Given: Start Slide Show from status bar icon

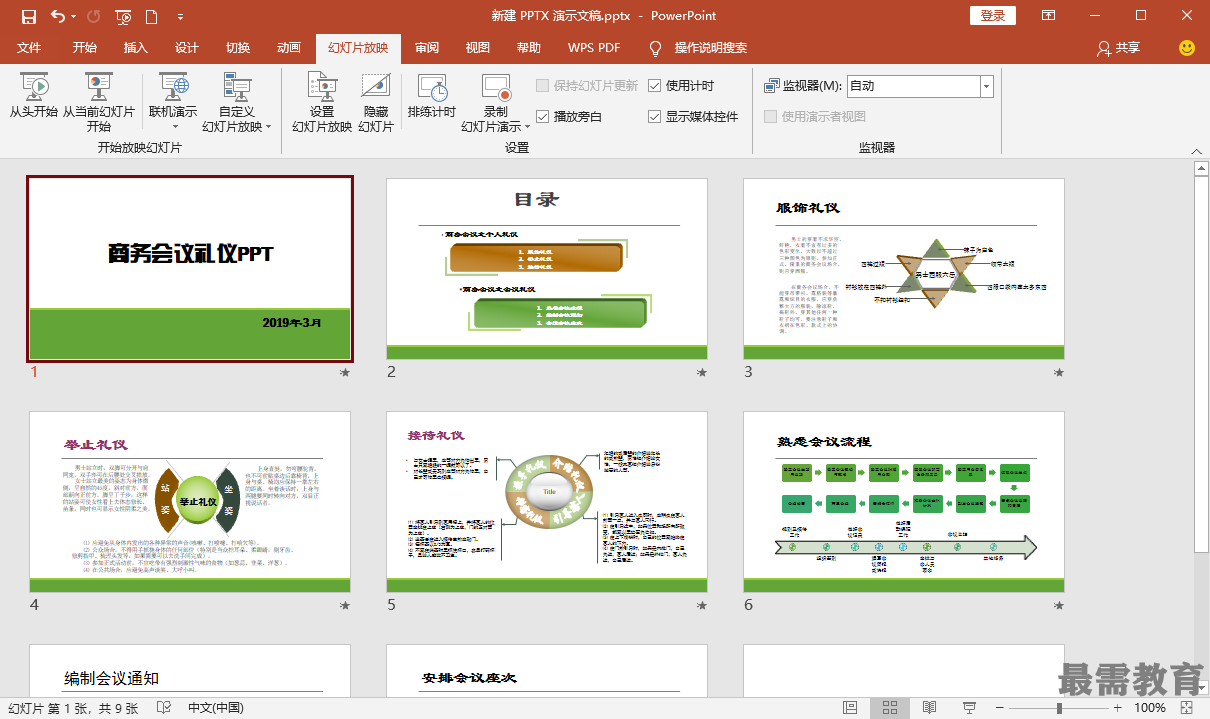Looking at the screenshot, I should (x=969, y=708).
